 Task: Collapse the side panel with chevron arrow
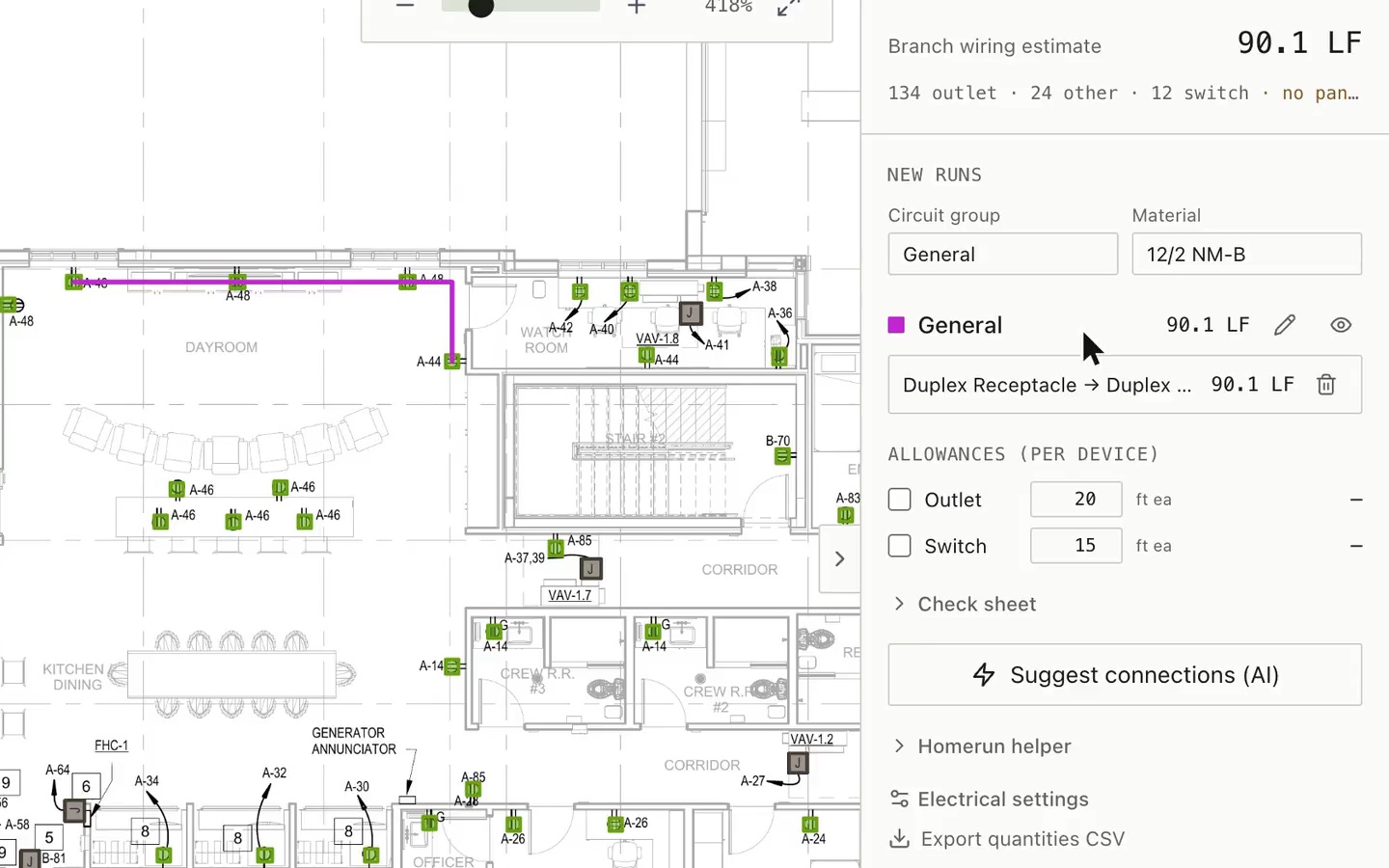pyautogui.click(x=839, y=558)
